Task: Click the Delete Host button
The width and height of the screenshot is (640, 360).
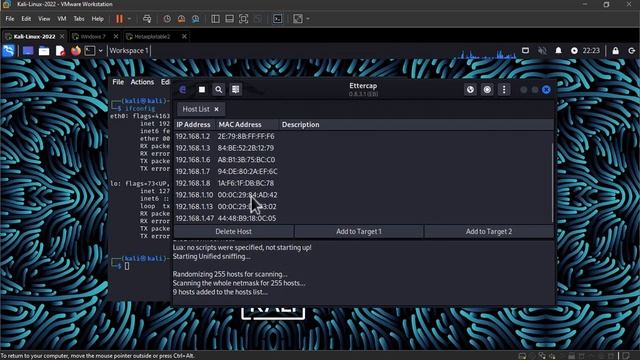Action: click(x=233, y=231)
